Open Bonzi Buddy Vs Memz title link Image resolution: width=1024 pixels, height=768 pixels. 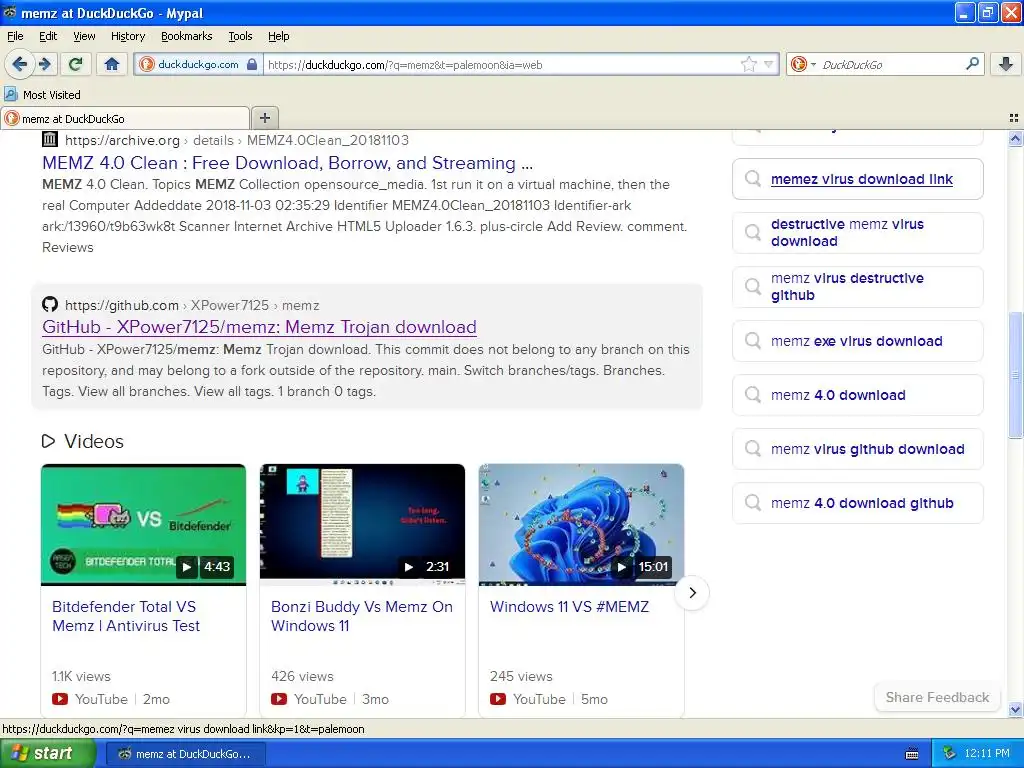pyautogui.click(x=361, y=616)
